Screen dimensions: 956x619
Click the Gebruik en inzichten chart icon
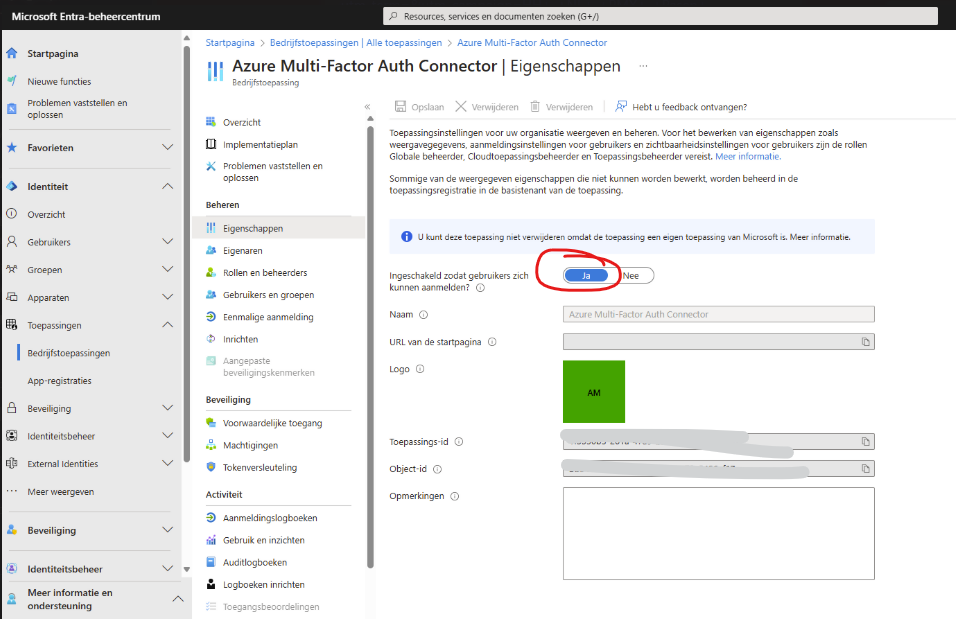pyautogui.click(x=211, y=540)
